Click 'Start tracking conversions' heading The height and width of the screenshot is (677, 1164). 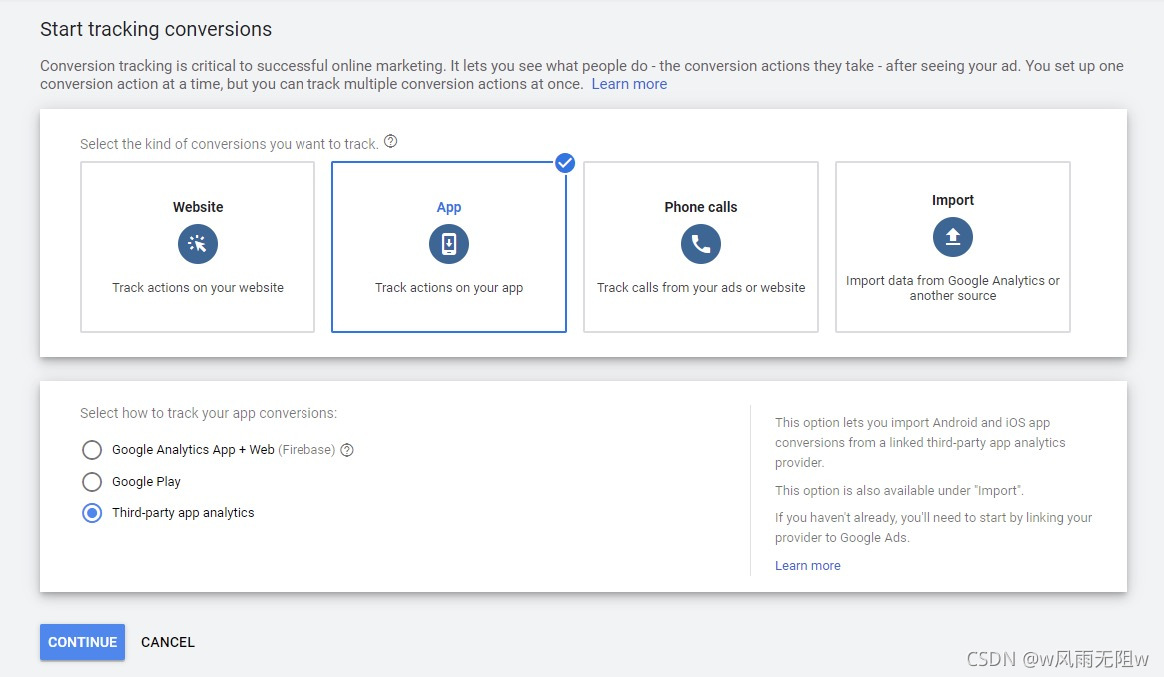[x=156, y=29]
